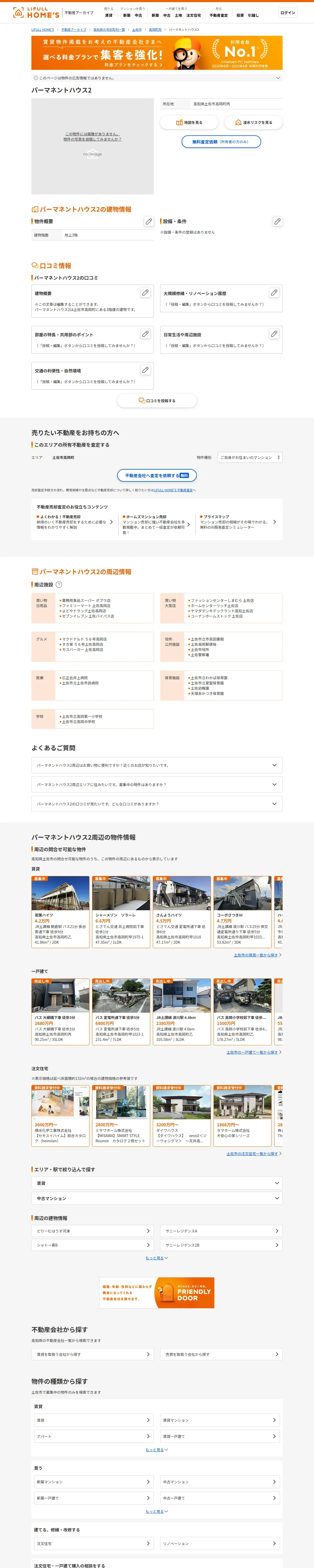This screenshot has height=1568, width=314.
Task: Expand もっと見る under 買う property types
Action: pos(157,1511)
